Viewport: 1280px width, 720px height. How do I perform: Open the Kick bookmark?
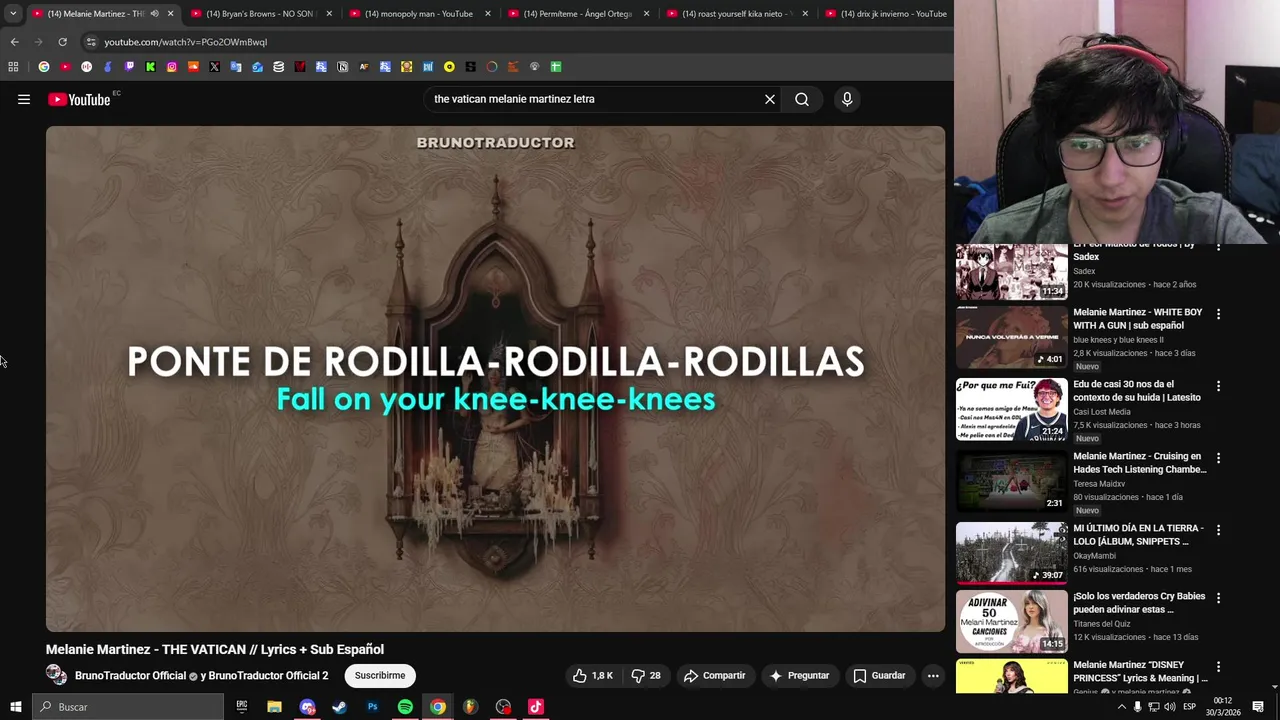point(150,67)
